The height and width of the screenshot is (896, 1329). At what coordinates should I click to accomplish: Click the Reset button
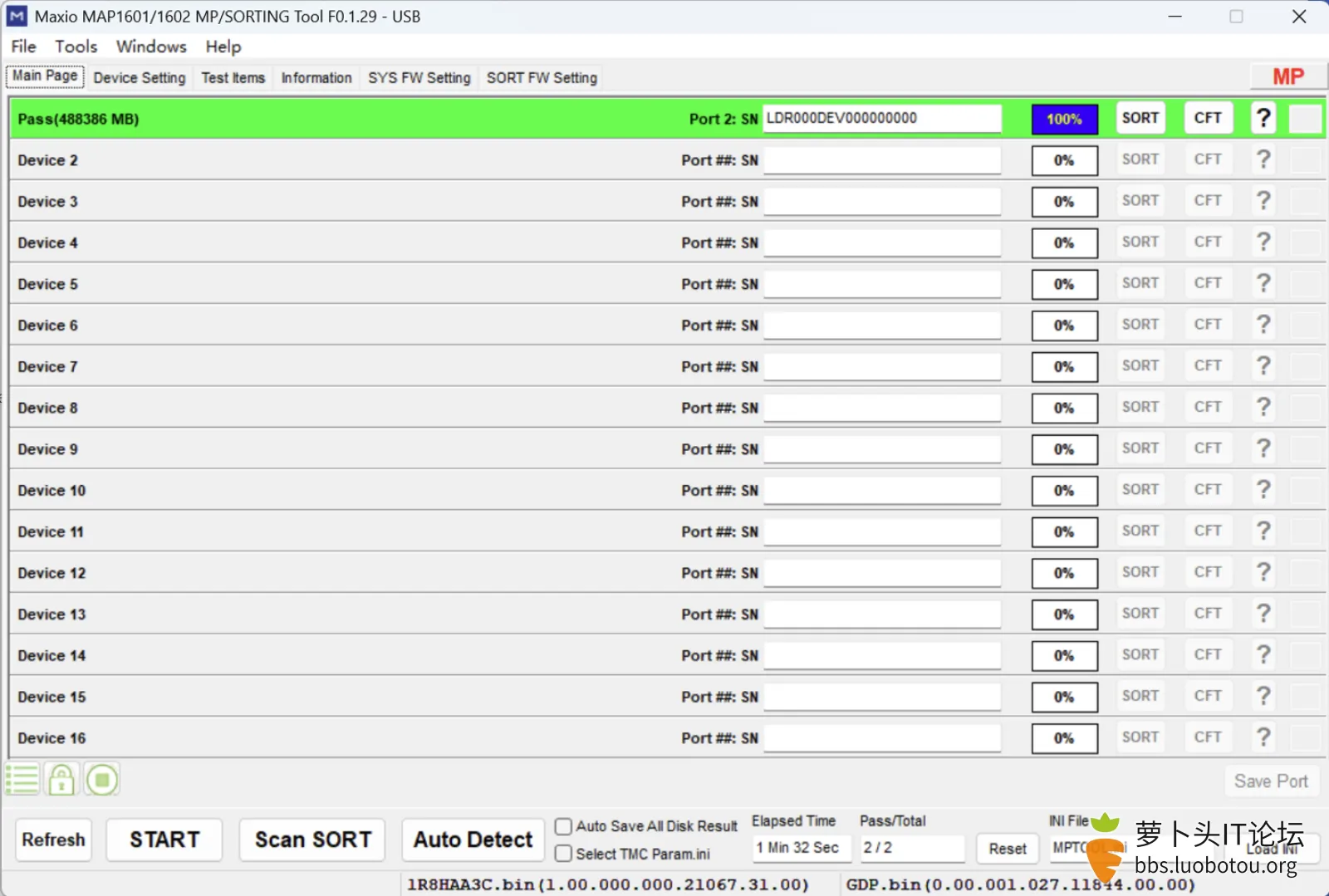tap(1008, 849)
